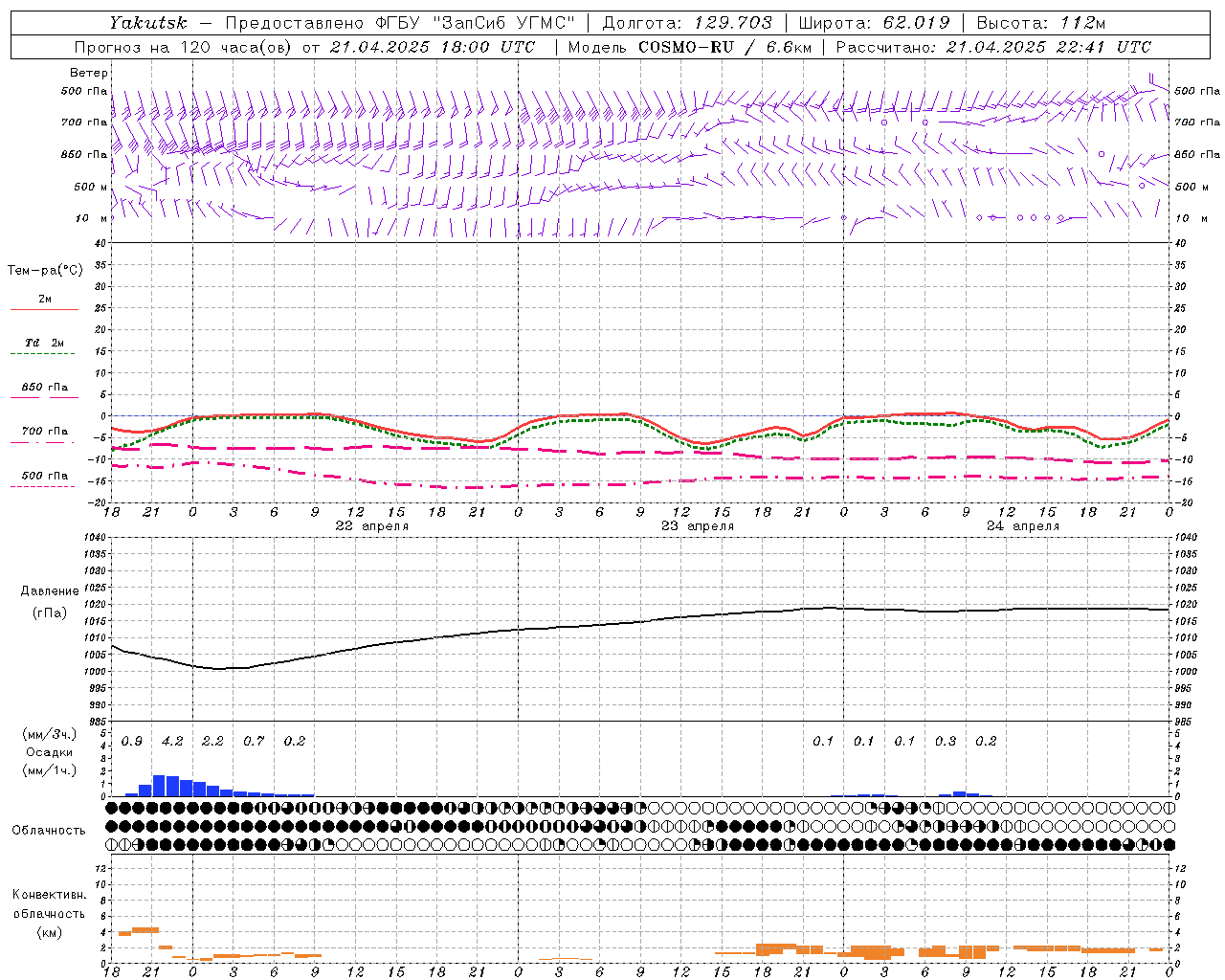Select the red '2м' temperature legend entry
Screen dimensions: 1225x980
click(45, 300)
